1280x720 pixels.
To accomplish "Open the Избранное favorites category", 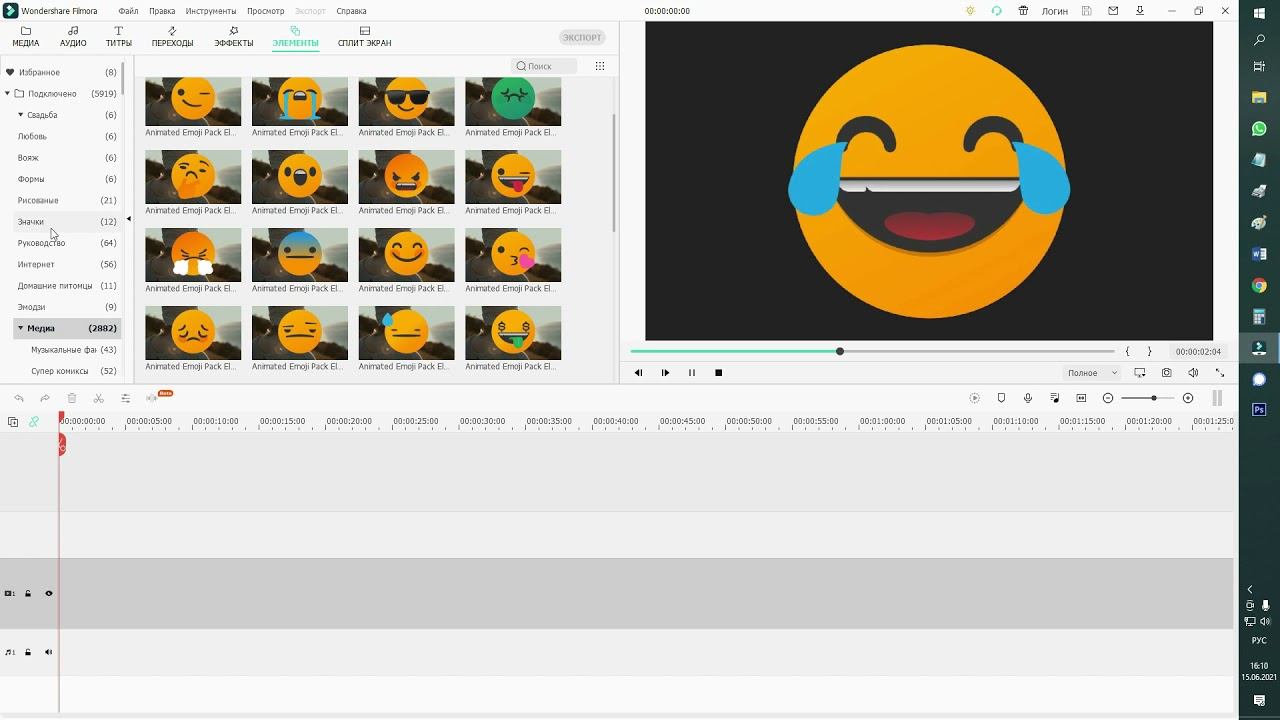I will (60, 73).
